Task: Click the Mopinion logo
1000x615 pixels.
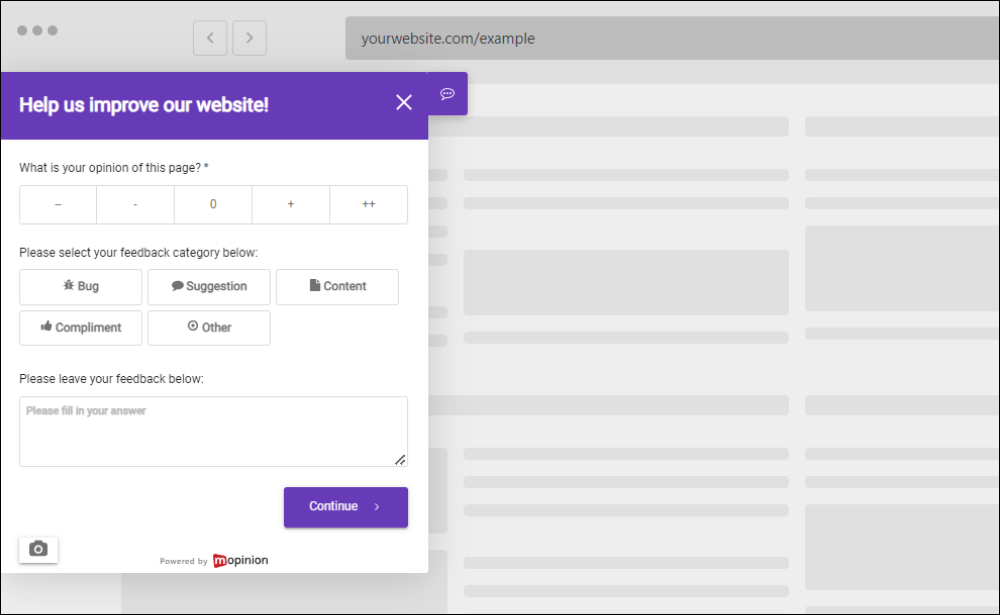Action: coord(240,560)
